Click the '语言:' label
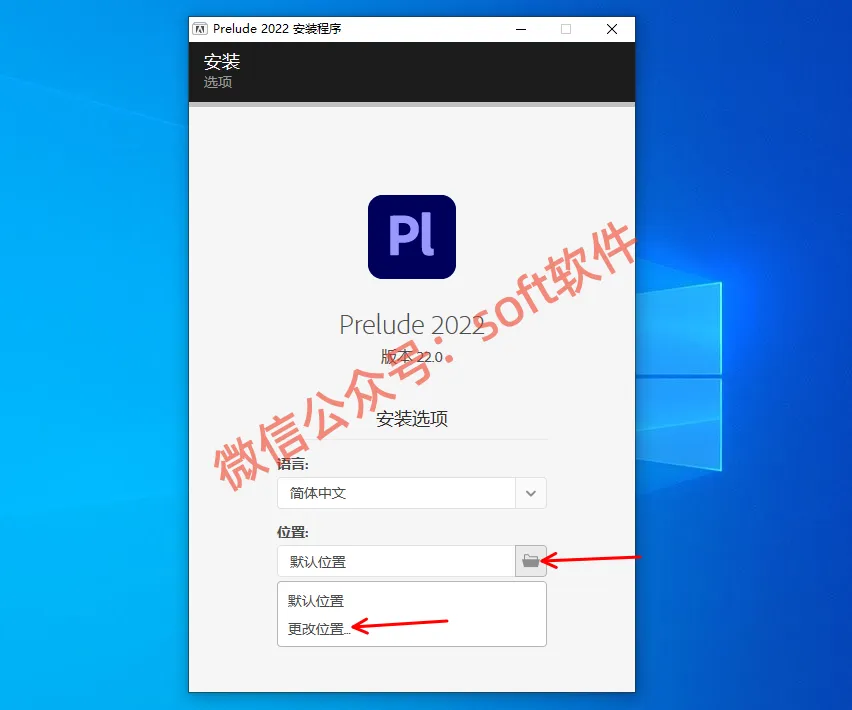 click(x=292, y=464)
